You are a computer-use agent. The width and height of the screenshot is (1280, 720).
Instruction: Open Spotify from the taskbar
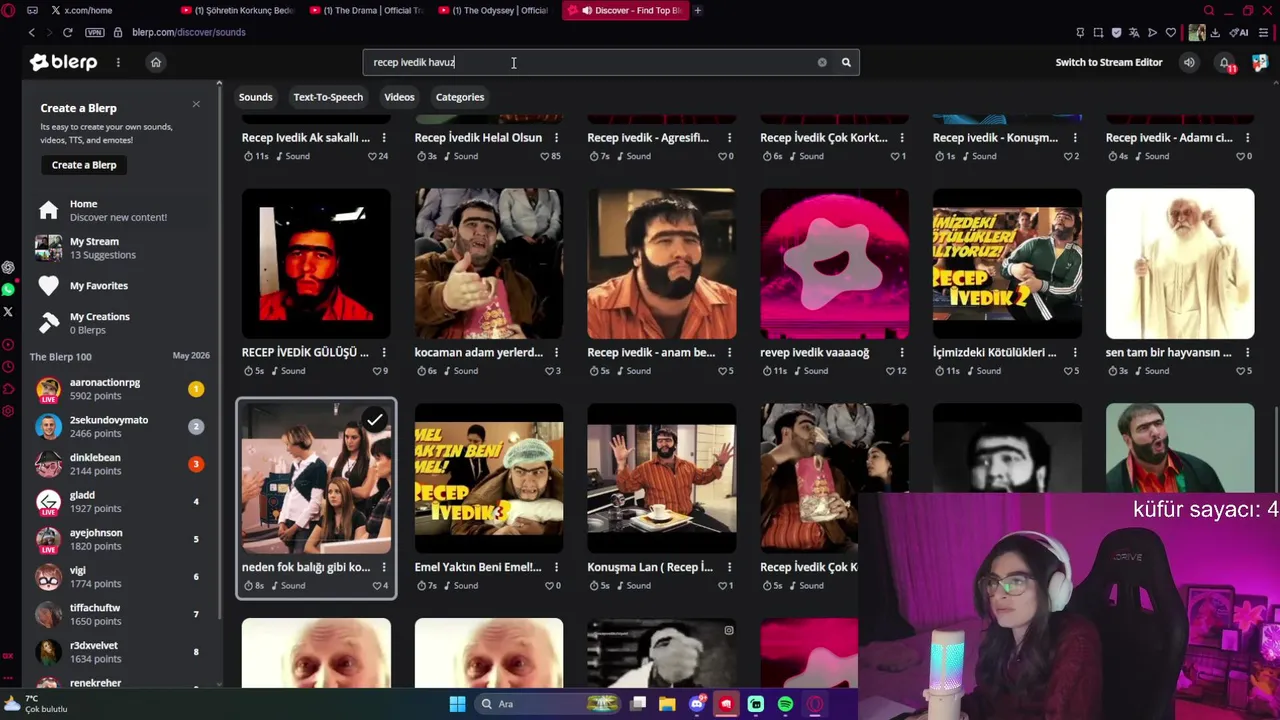[785, 704]
